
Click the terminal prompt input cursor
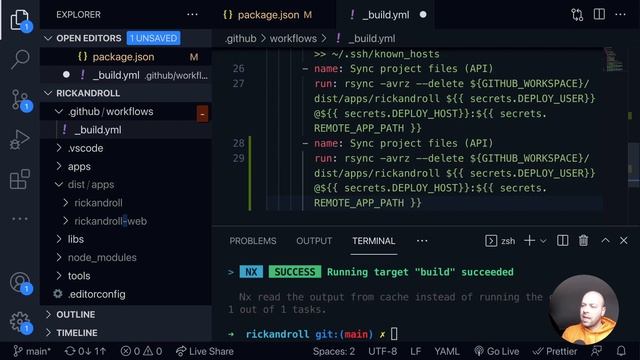pos(394,334)
